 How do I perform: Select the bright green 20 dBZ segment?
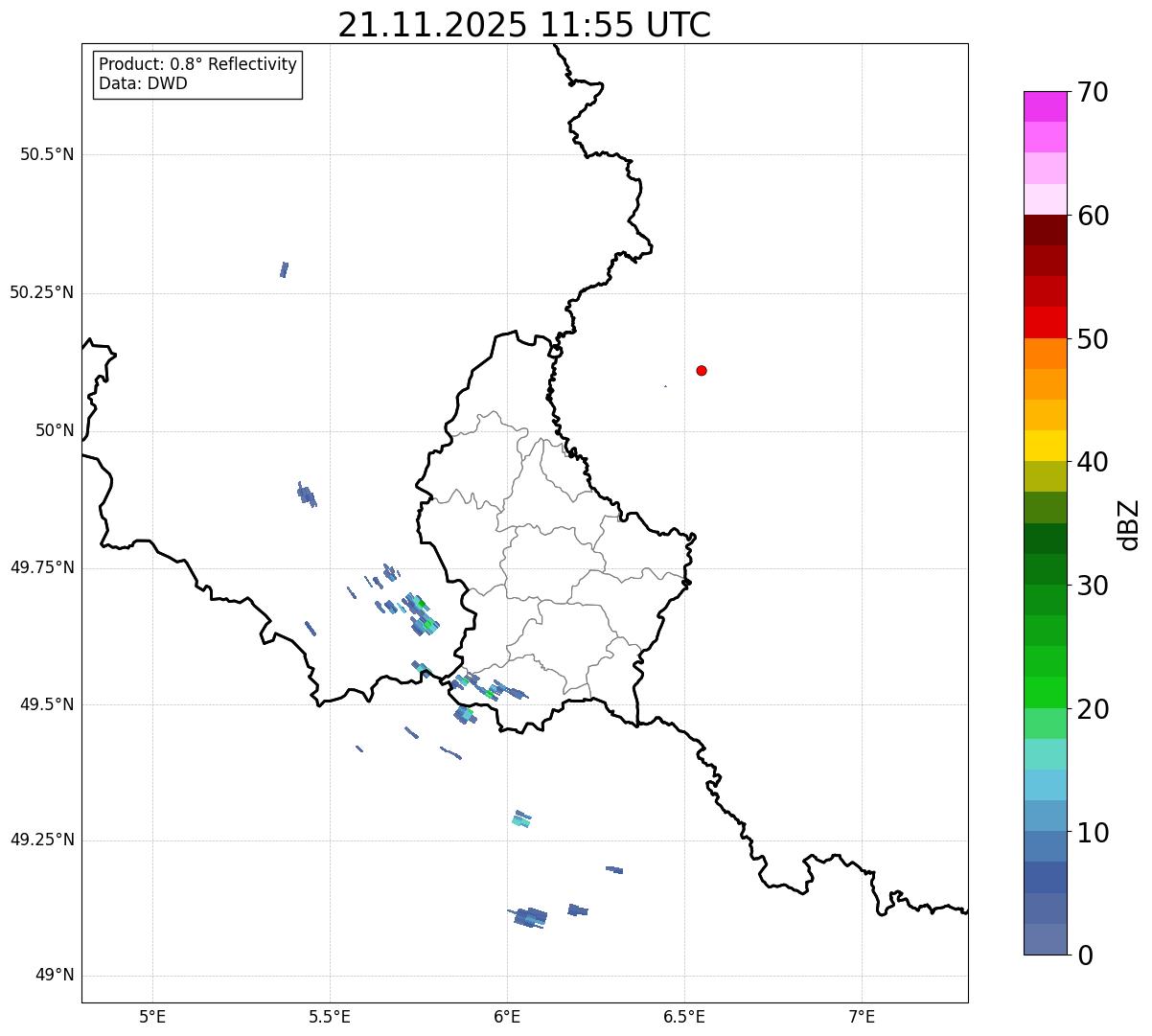pos(1045,692)
